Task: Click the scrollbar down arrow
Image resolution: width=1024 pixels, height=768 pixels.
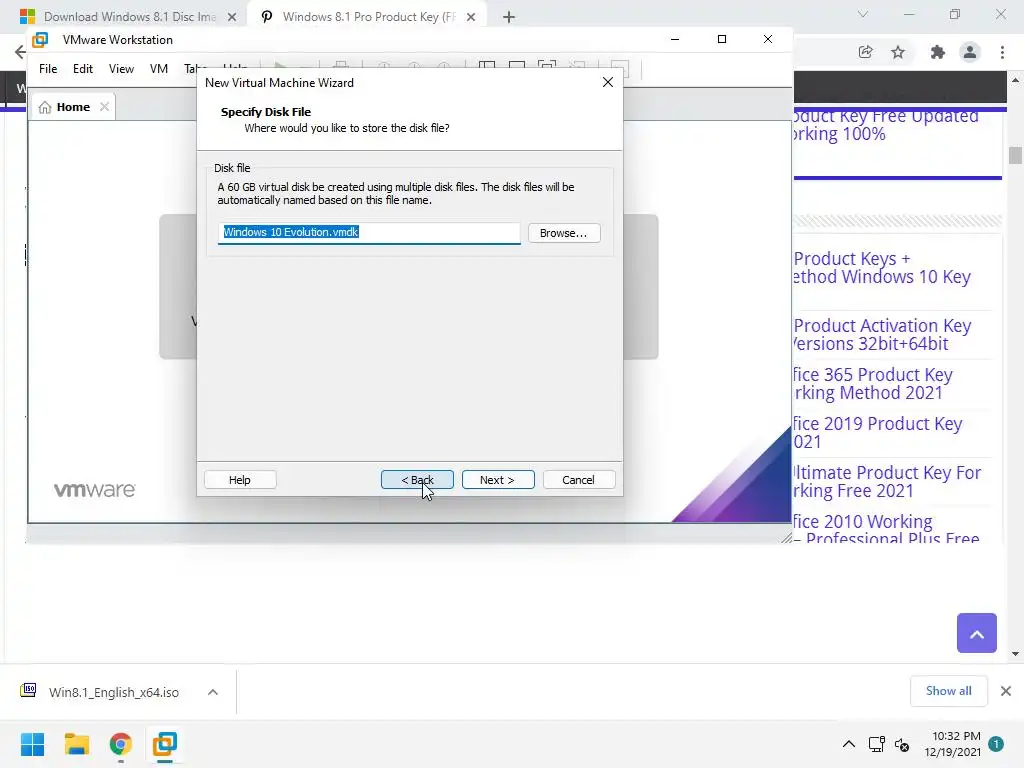Action: (1015, 653)
